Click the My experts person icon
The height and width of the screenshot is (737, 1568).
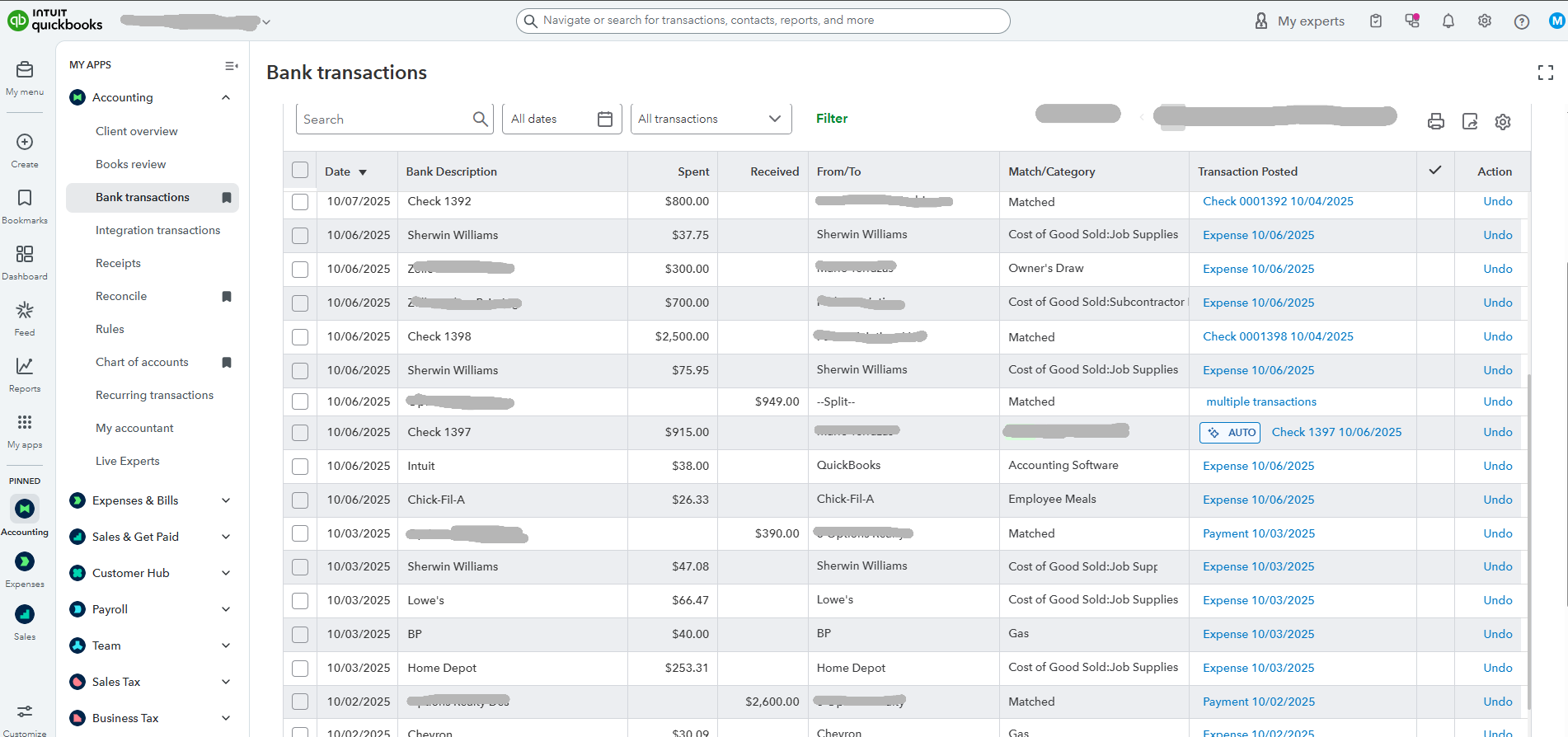pyautogui.click(x=1261, y=21)
